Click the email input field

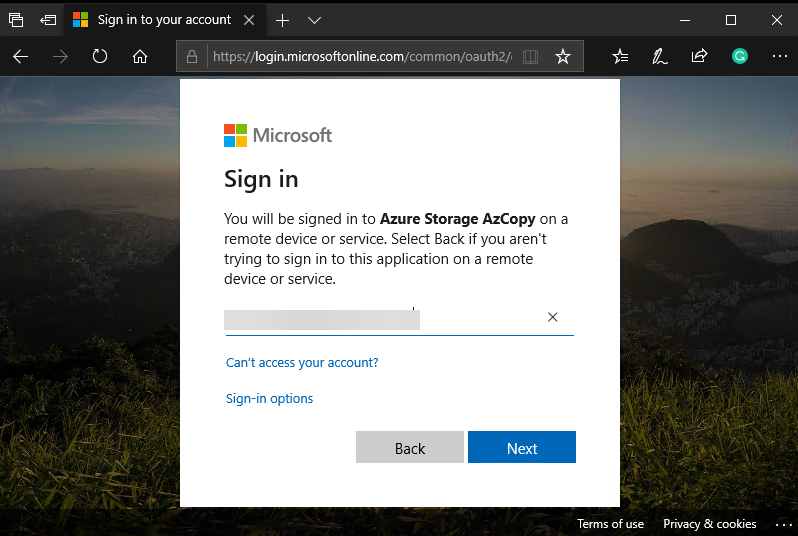(x=399, y=320)
